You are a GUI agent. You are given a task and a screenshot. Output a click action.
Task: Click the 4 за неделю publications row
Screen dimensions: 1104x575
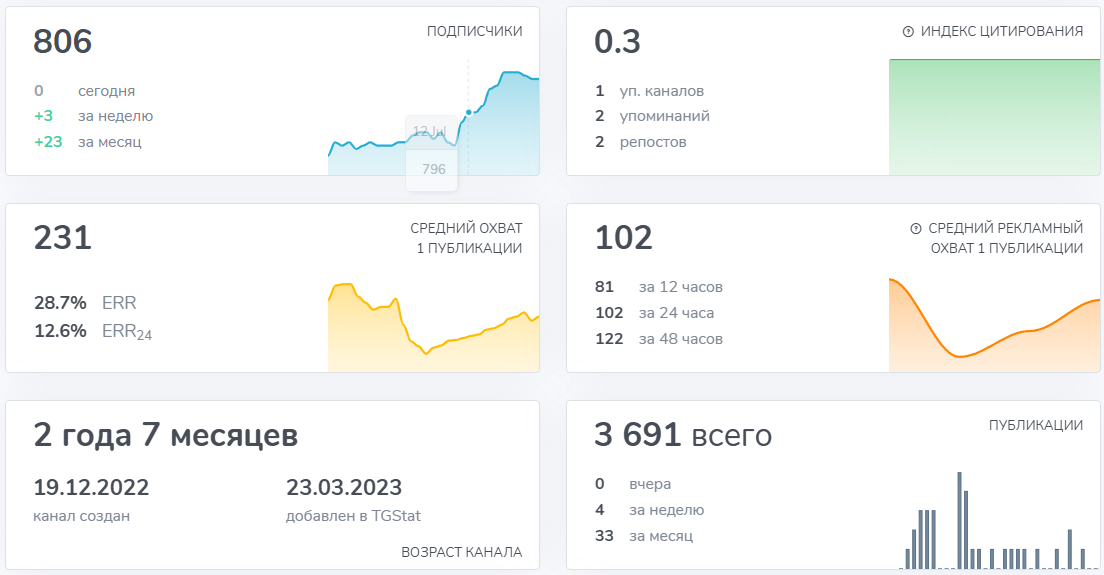[649, 510]
